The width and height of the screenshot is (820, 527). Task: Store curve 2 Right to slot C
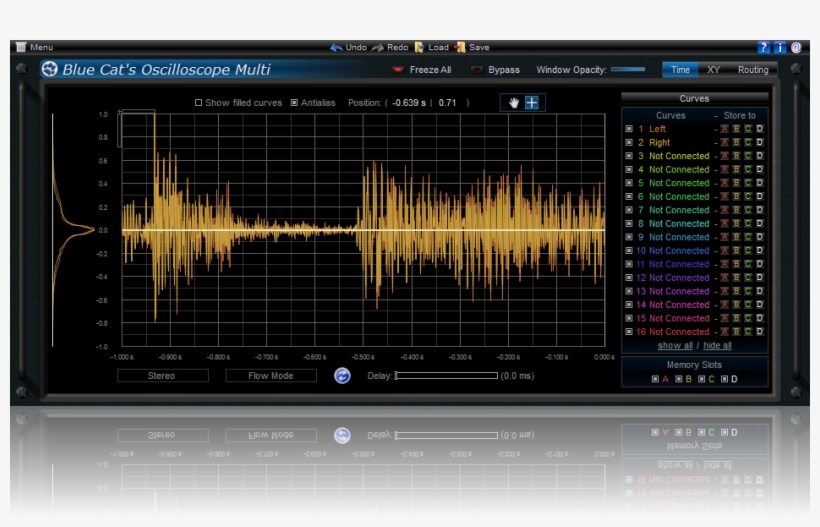(748, 142)
